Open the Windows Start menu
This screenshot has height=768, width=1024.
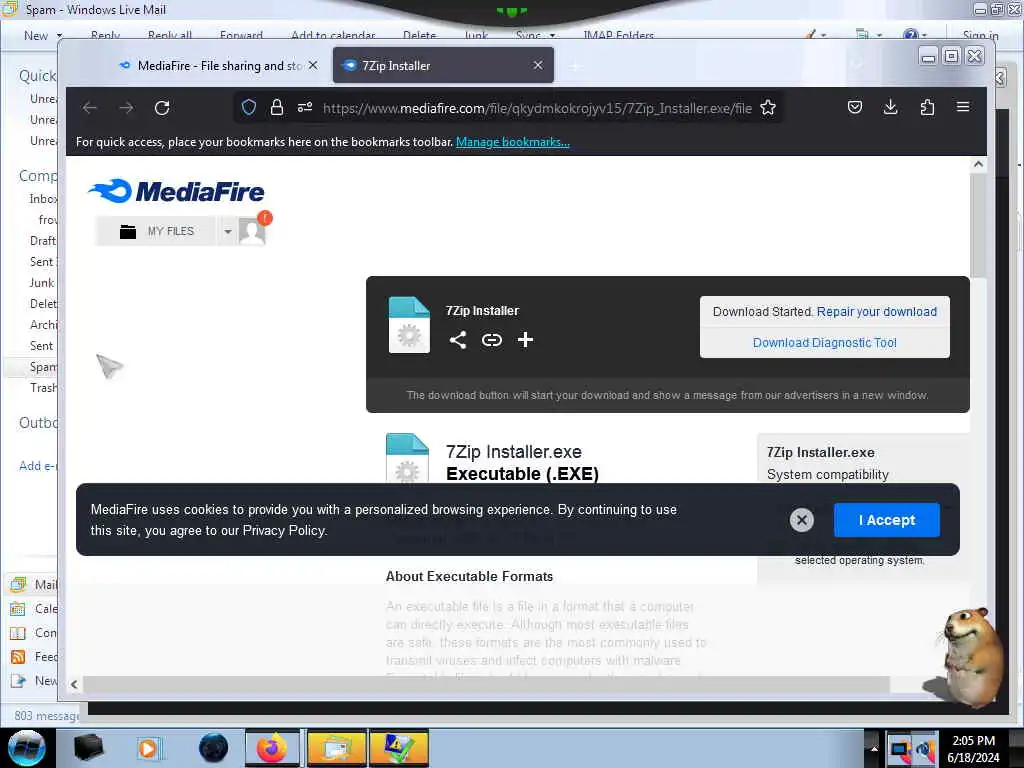pyautogui.click(x=26, y=748)
